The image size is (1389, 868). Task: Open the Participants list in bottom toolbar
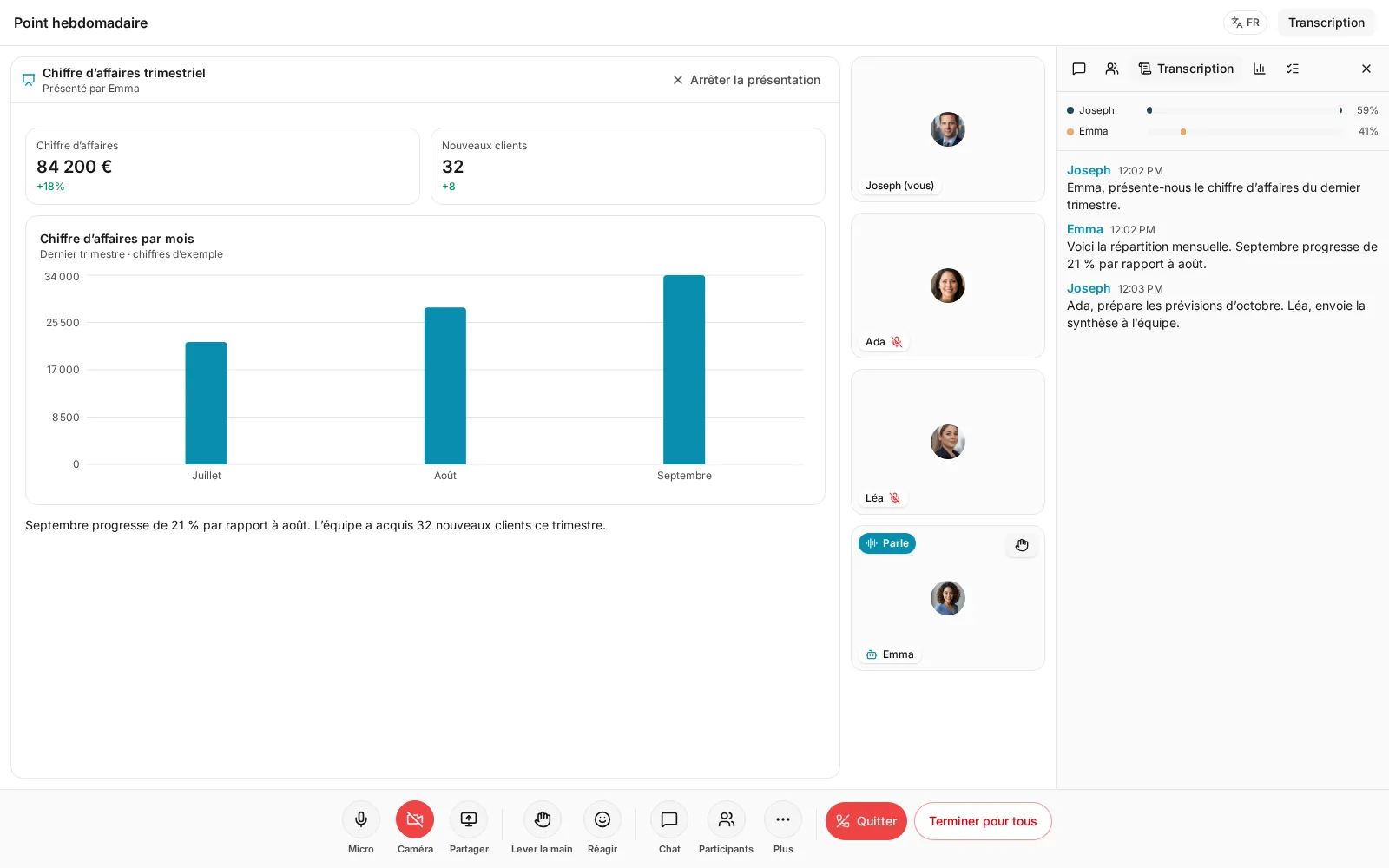[x=727, y=819]
